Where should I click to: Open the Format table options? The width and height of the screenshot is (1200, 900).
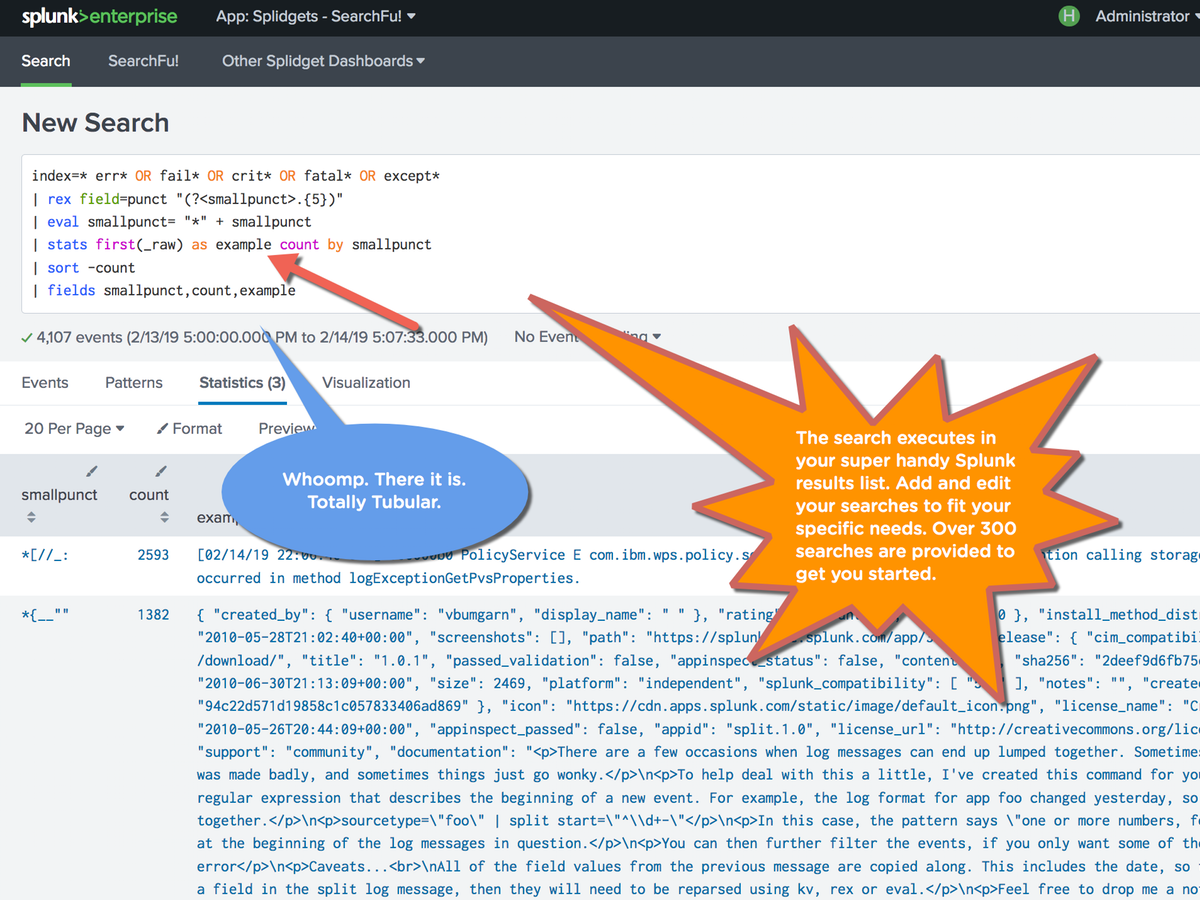pyautogui.click(x=190, y=428)
